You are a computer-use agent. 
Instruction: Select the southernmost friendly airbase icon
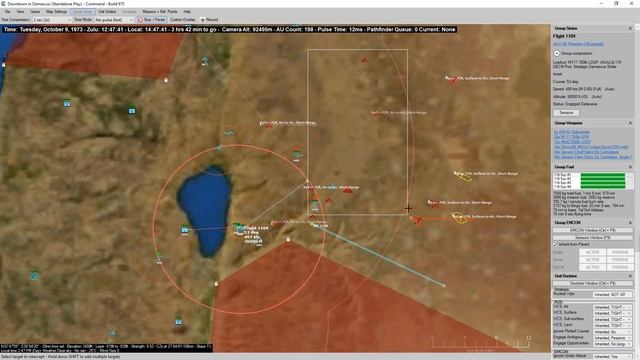(x=178, y=322)
